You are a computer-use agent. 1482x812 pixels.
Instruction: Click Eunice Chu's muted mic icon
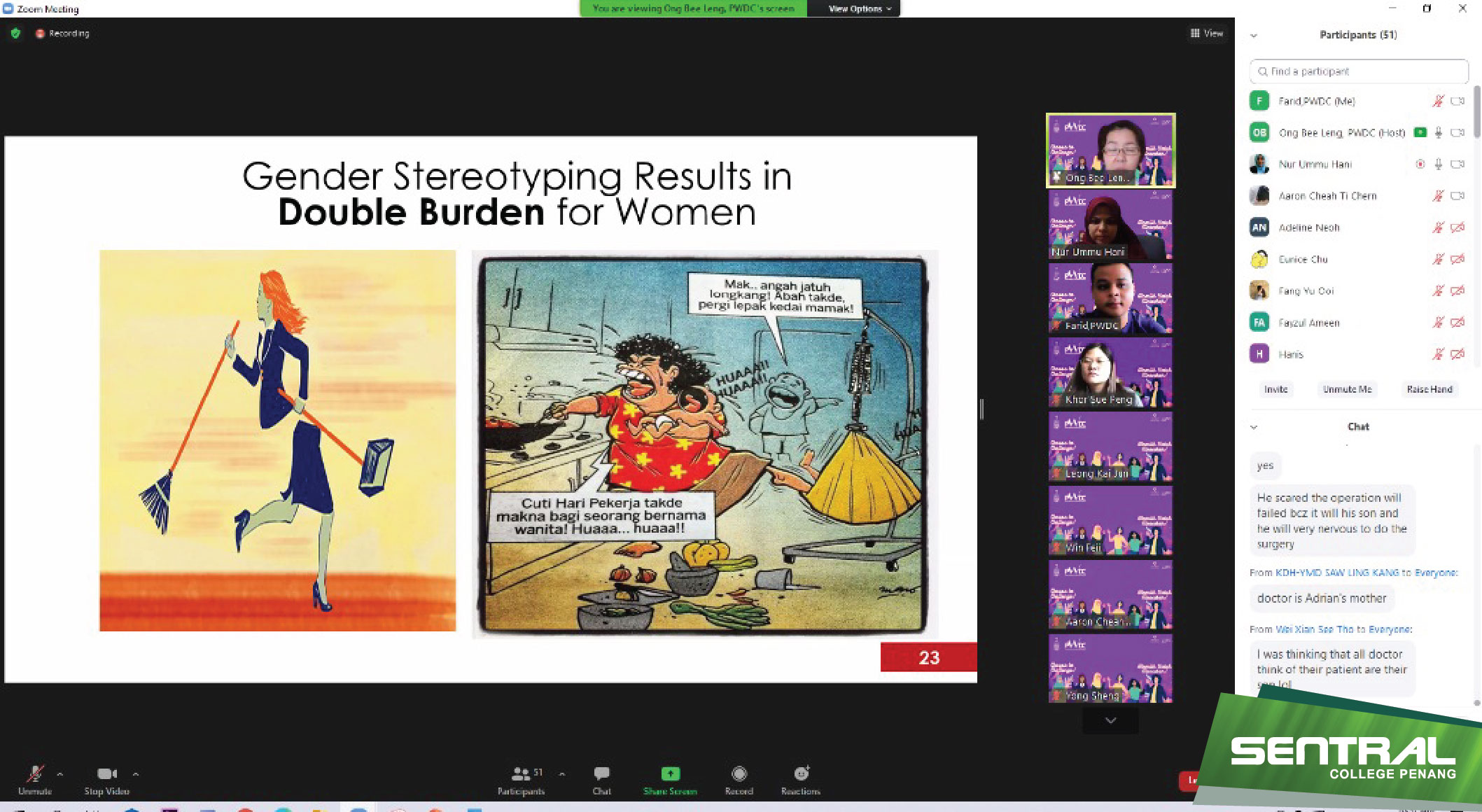click(1438, 259)
